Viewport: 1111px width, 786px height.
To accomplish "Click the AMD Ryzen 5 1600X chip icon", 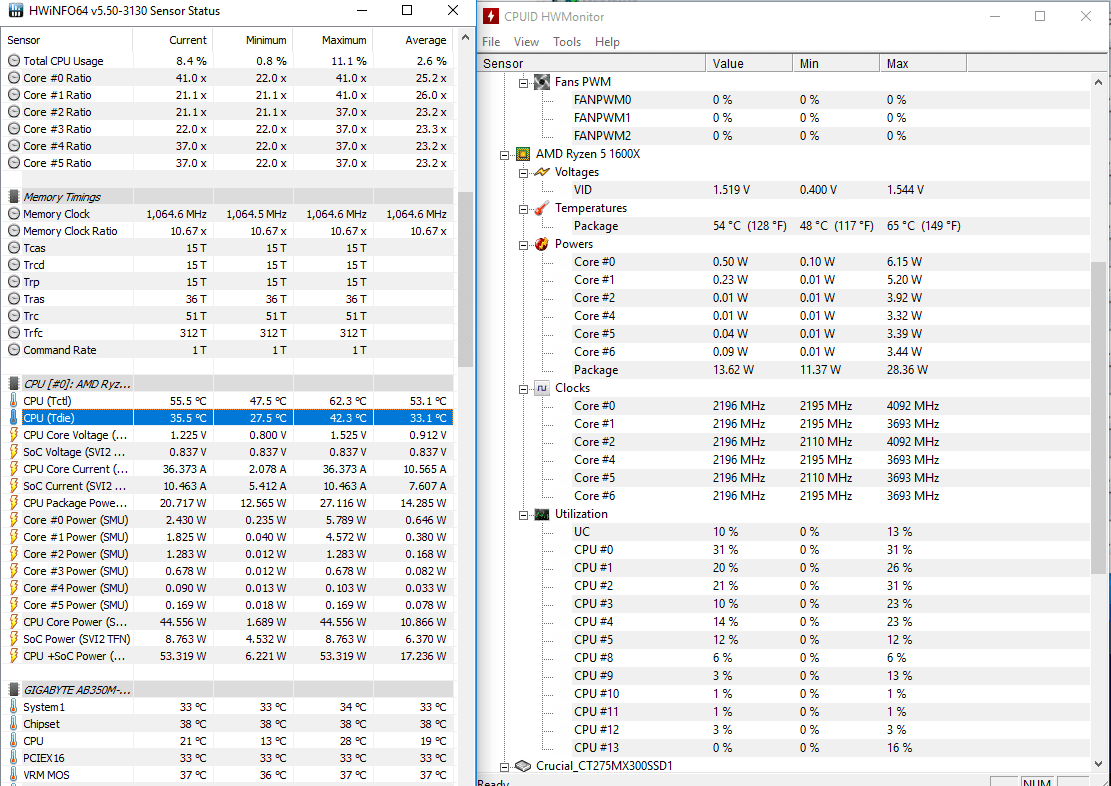I will click(522, 154).
